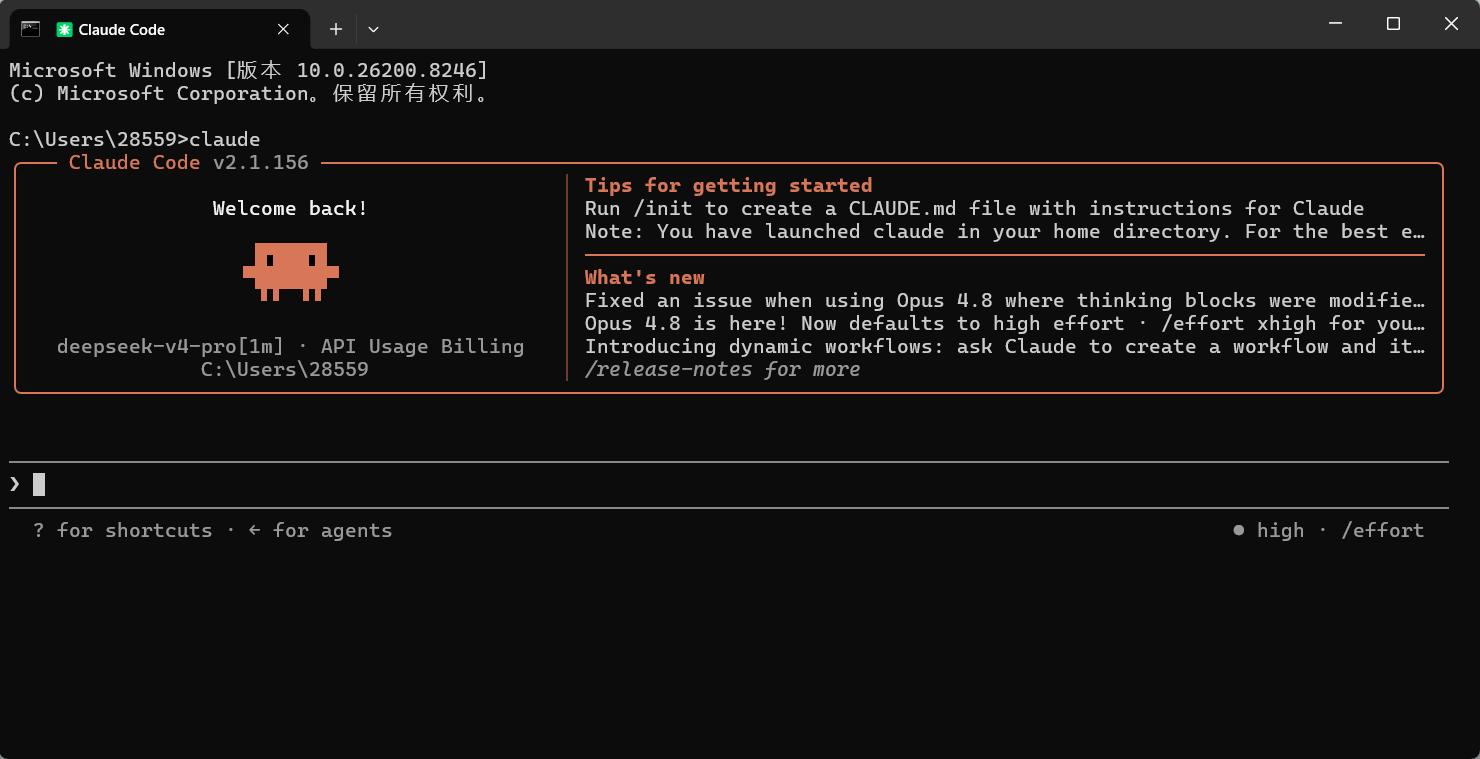The height and width of the screenshot is (759, 1480).
Task: Click the 'Tips for getting started' heading
Action: [x=728, y=186]
